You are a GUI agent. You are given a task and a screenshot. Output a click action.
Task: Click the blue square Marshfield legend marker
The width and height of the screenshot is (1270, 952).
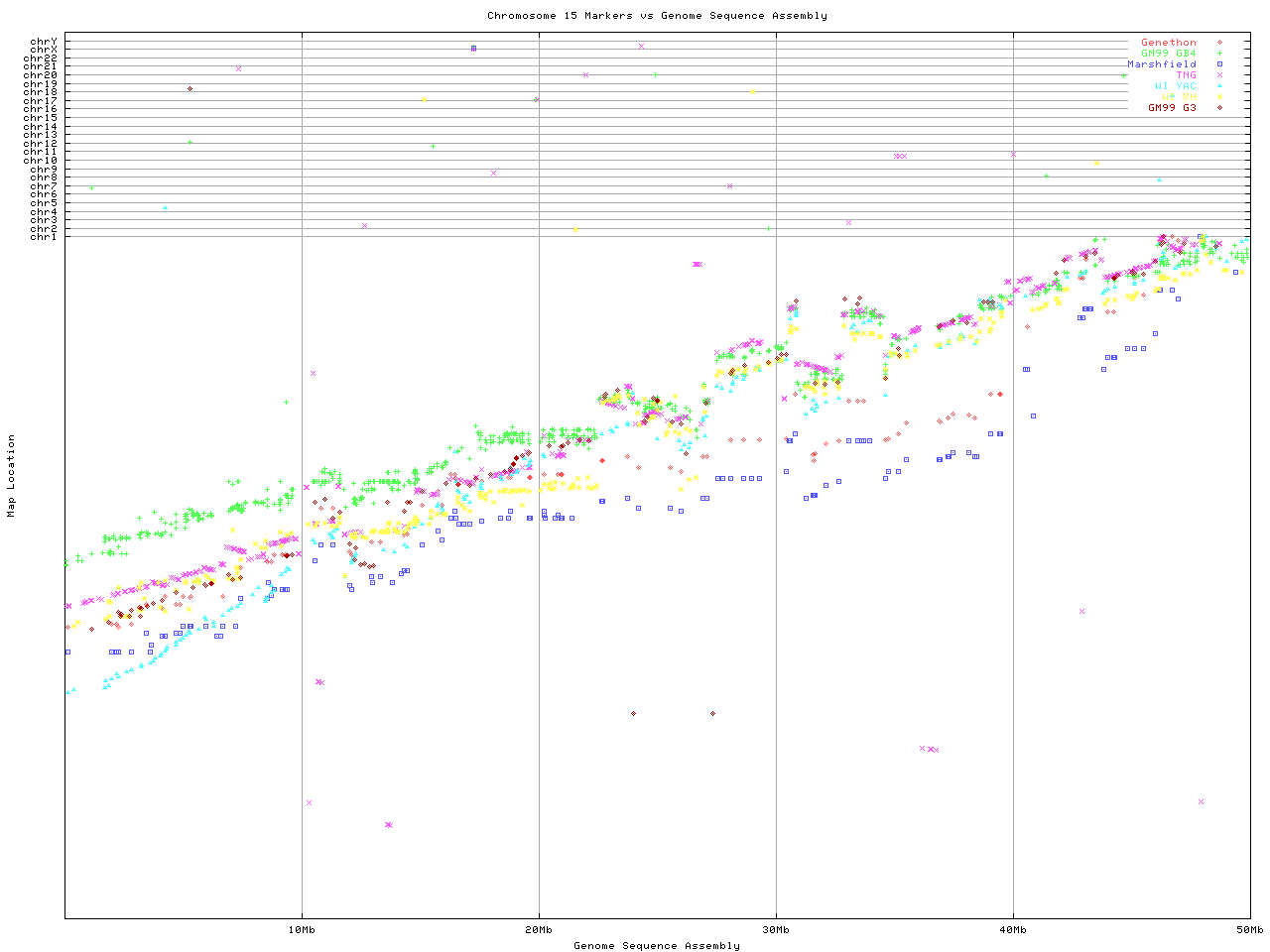point(1219,64)
